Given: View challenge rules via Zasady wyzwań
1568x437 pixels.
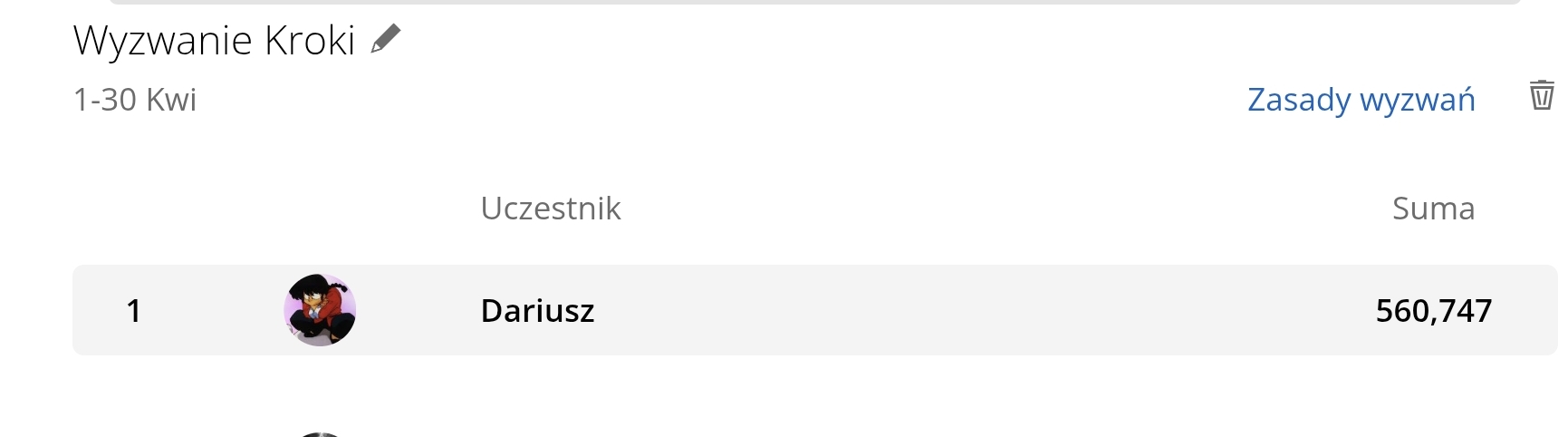Looking at the screenshot, I should (1361, 99).
